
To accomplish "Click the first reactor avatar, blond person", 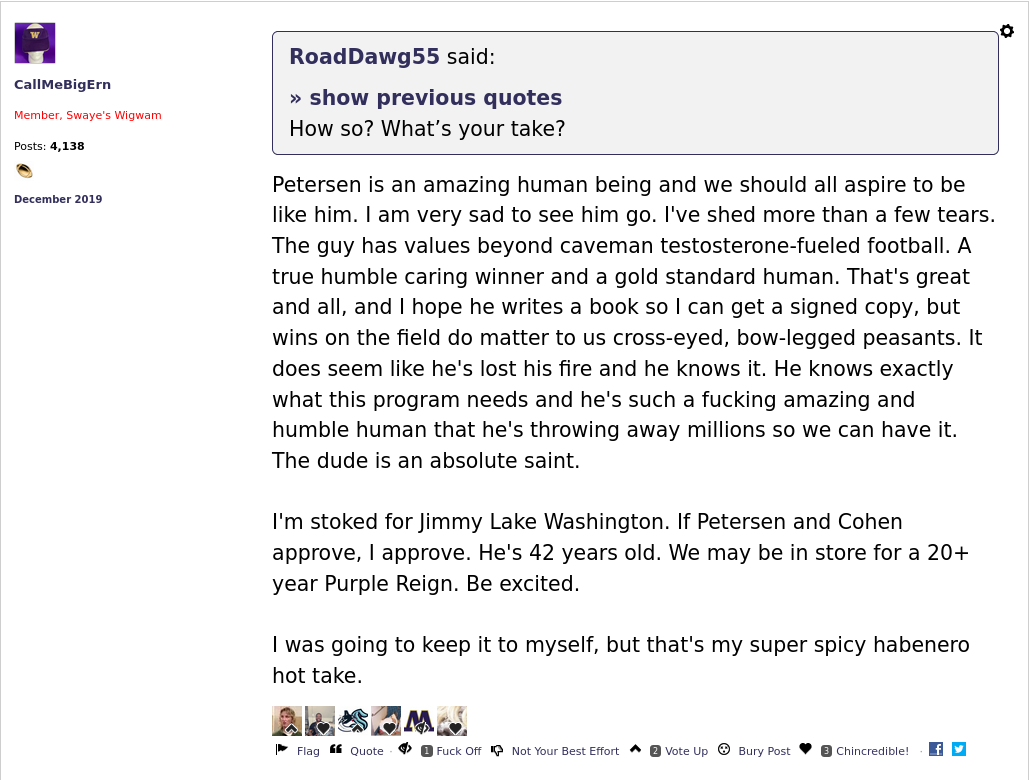I will [x=287, y=721].
